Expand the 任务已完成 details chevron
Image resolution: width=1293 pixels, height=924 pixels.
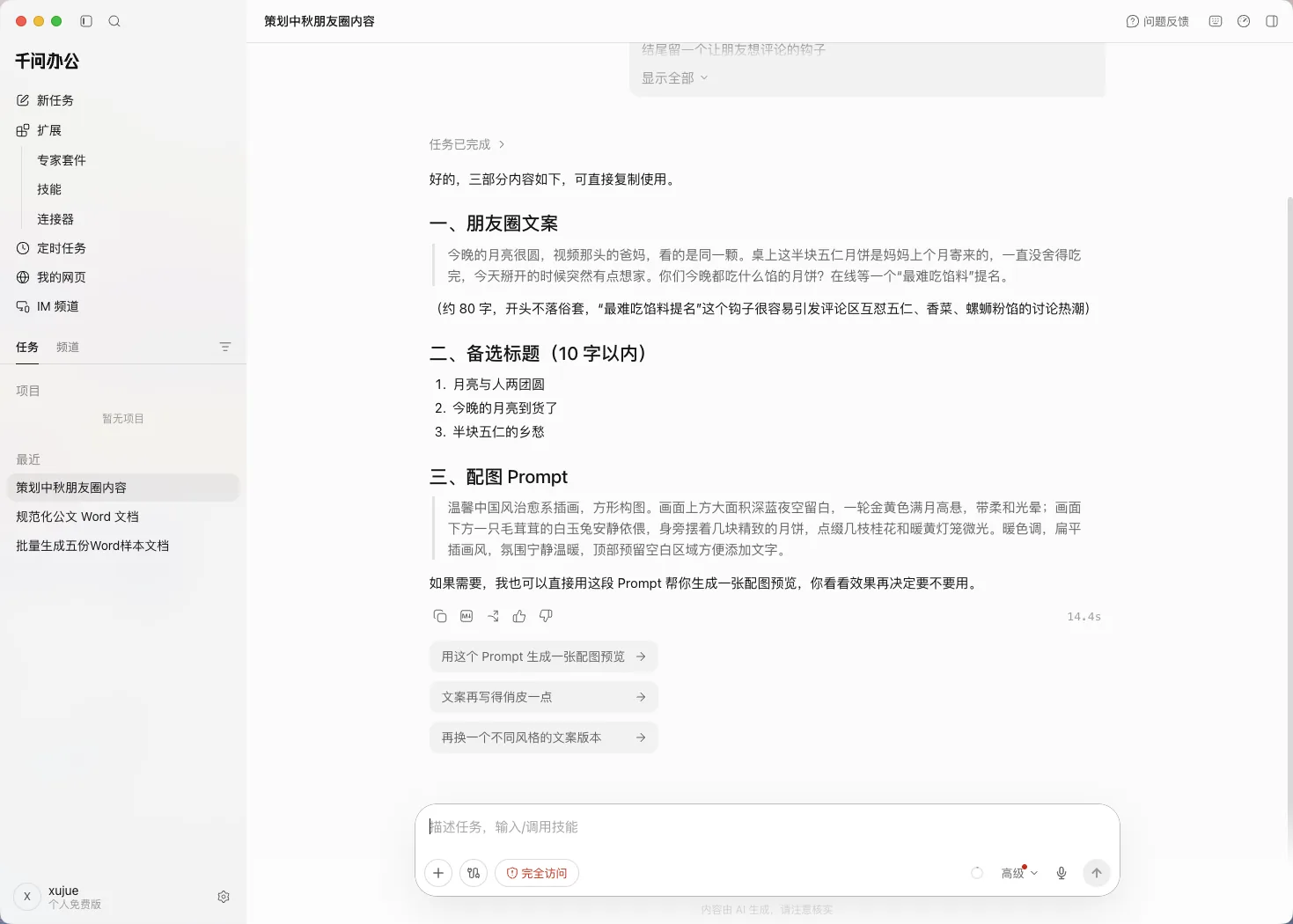[x=502, y=144]
